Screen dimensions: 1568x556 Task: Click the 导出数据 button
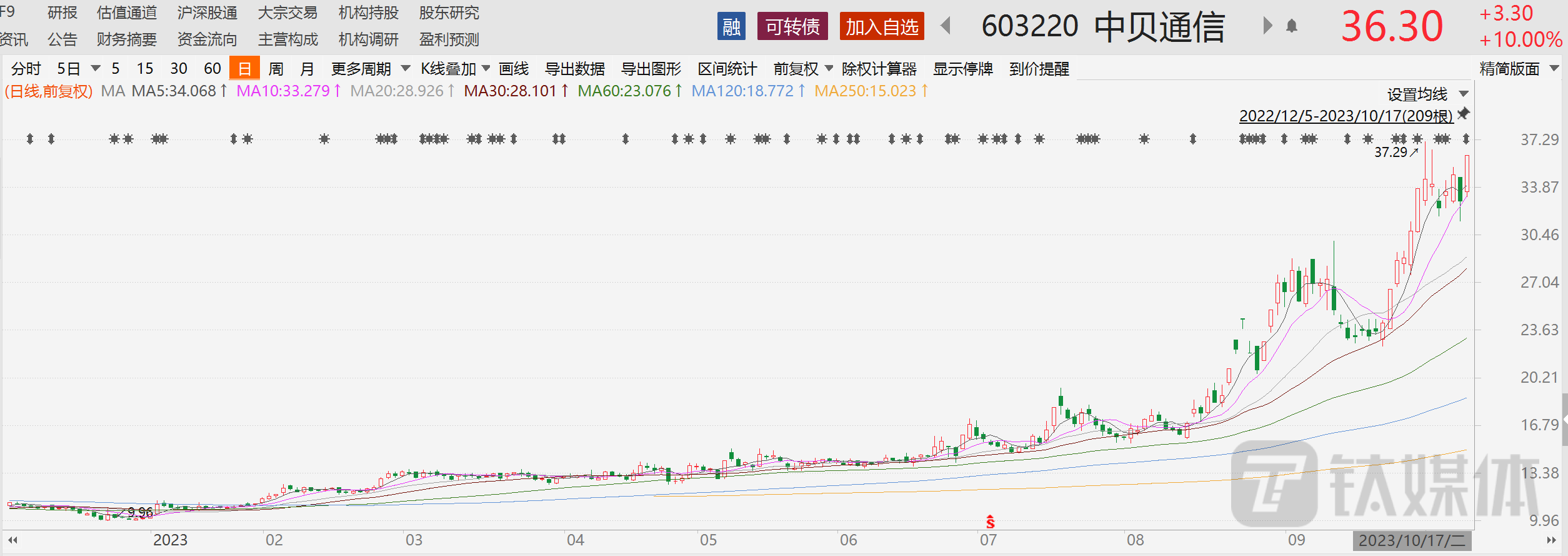coord(574,69)
